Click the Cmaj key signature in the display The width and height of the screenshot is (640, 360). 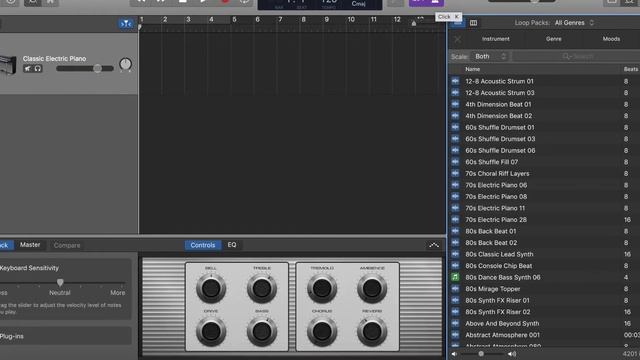coord(358,4)
